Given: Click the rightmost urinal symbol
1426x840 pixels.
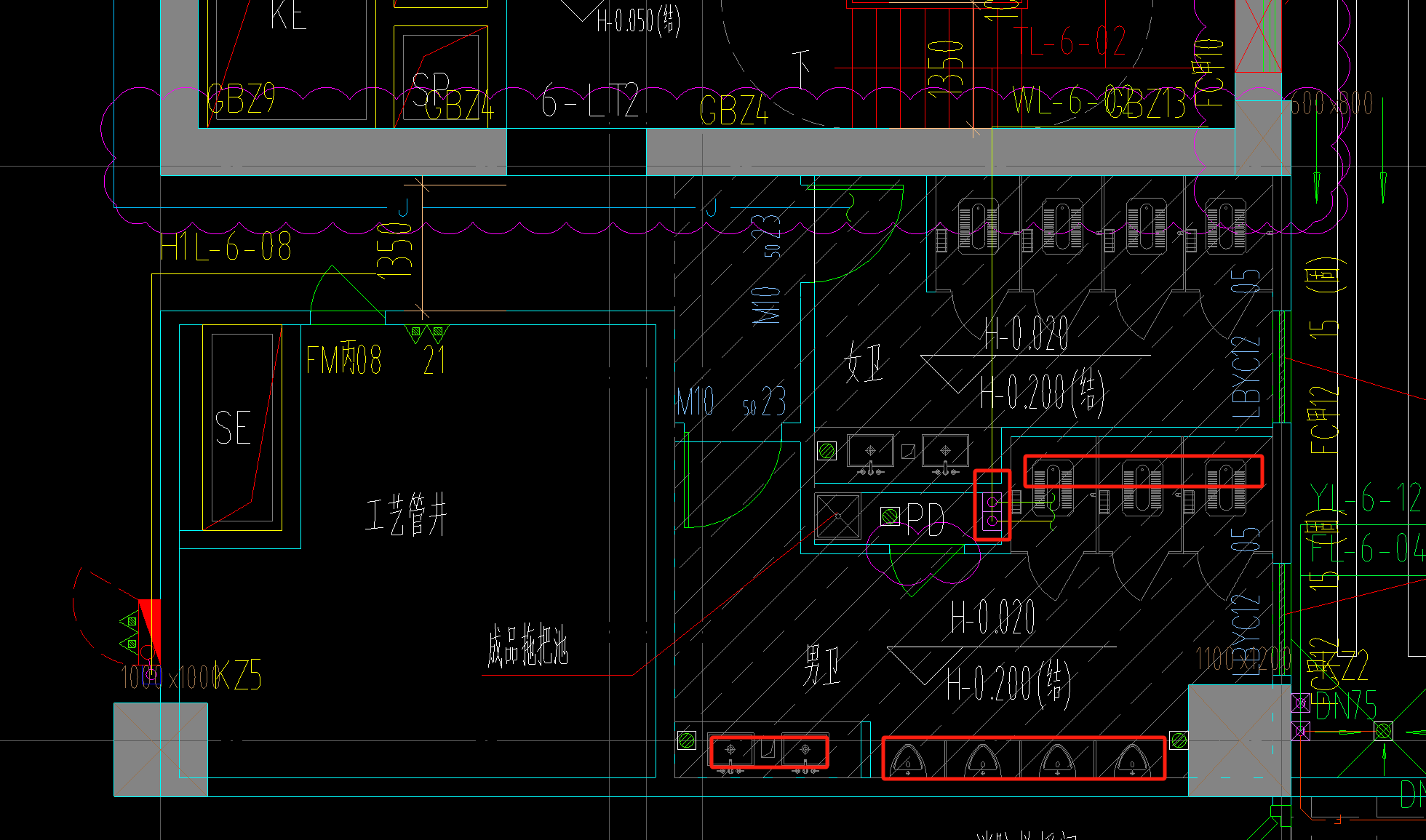Looking at the screenshot, I should click(1132, 760).
